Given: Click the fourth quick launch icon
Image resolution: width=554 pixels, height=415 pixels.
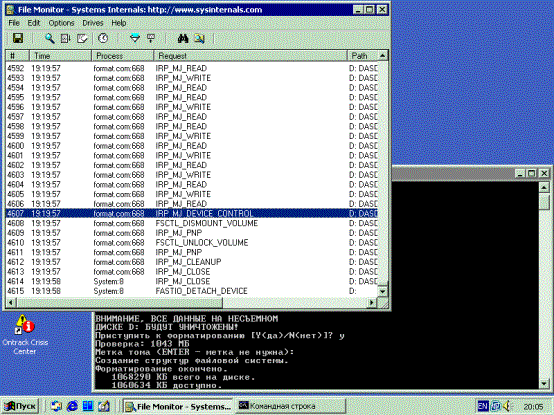Looking at the screenshot, I should (104, 406).
